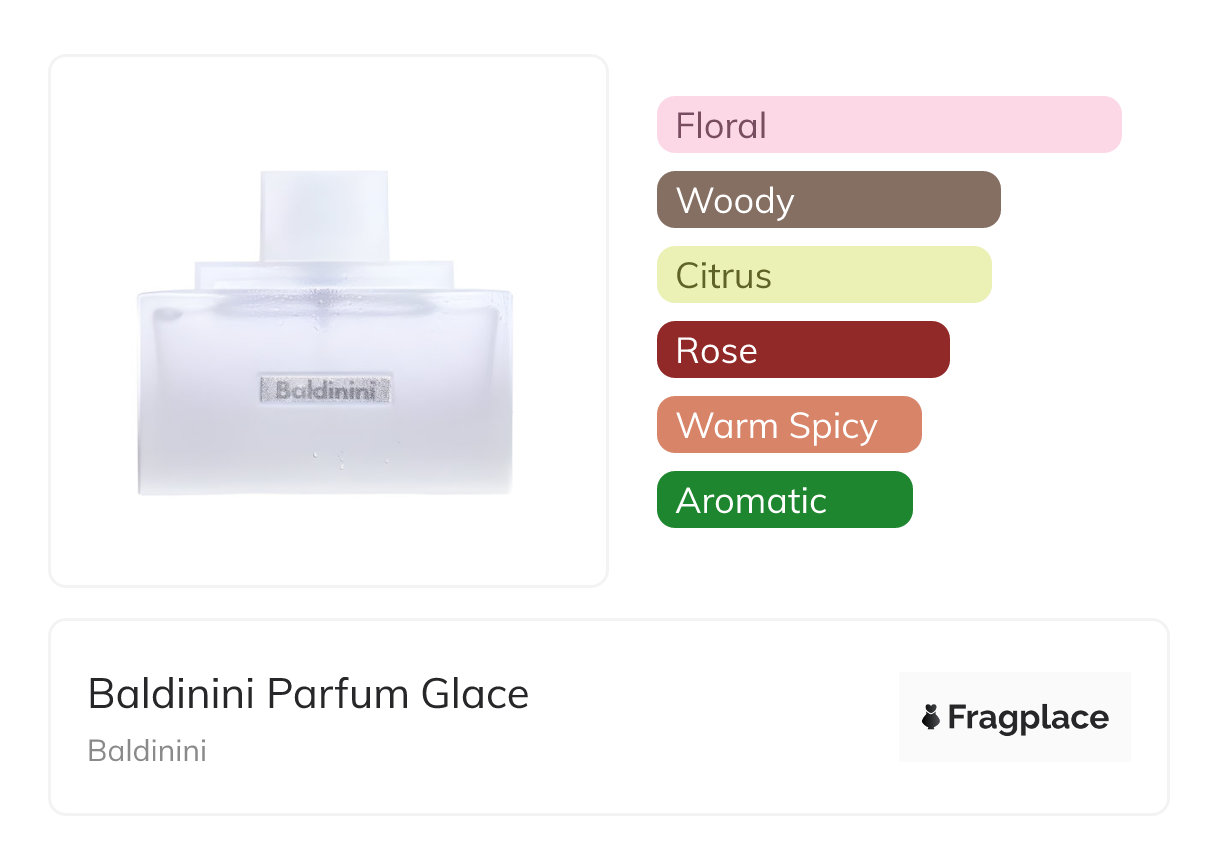Select the pink Floral accord bar
The height and width of the screenshot is (864, 1218).
tap(889, 125)
